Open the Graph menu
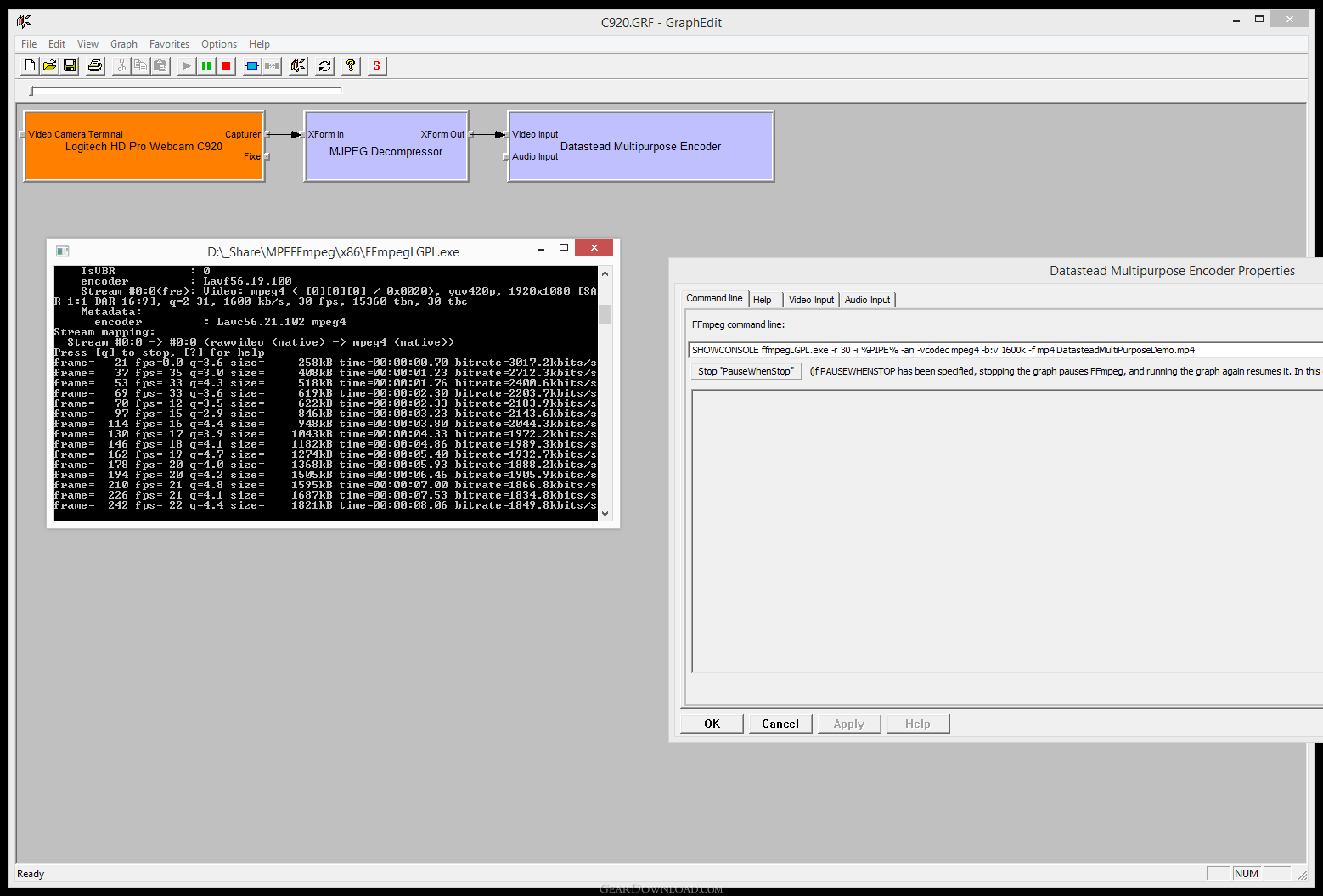Image resolution: width=1323 pixels, height=896 pixels. click(x=124, y=44)
